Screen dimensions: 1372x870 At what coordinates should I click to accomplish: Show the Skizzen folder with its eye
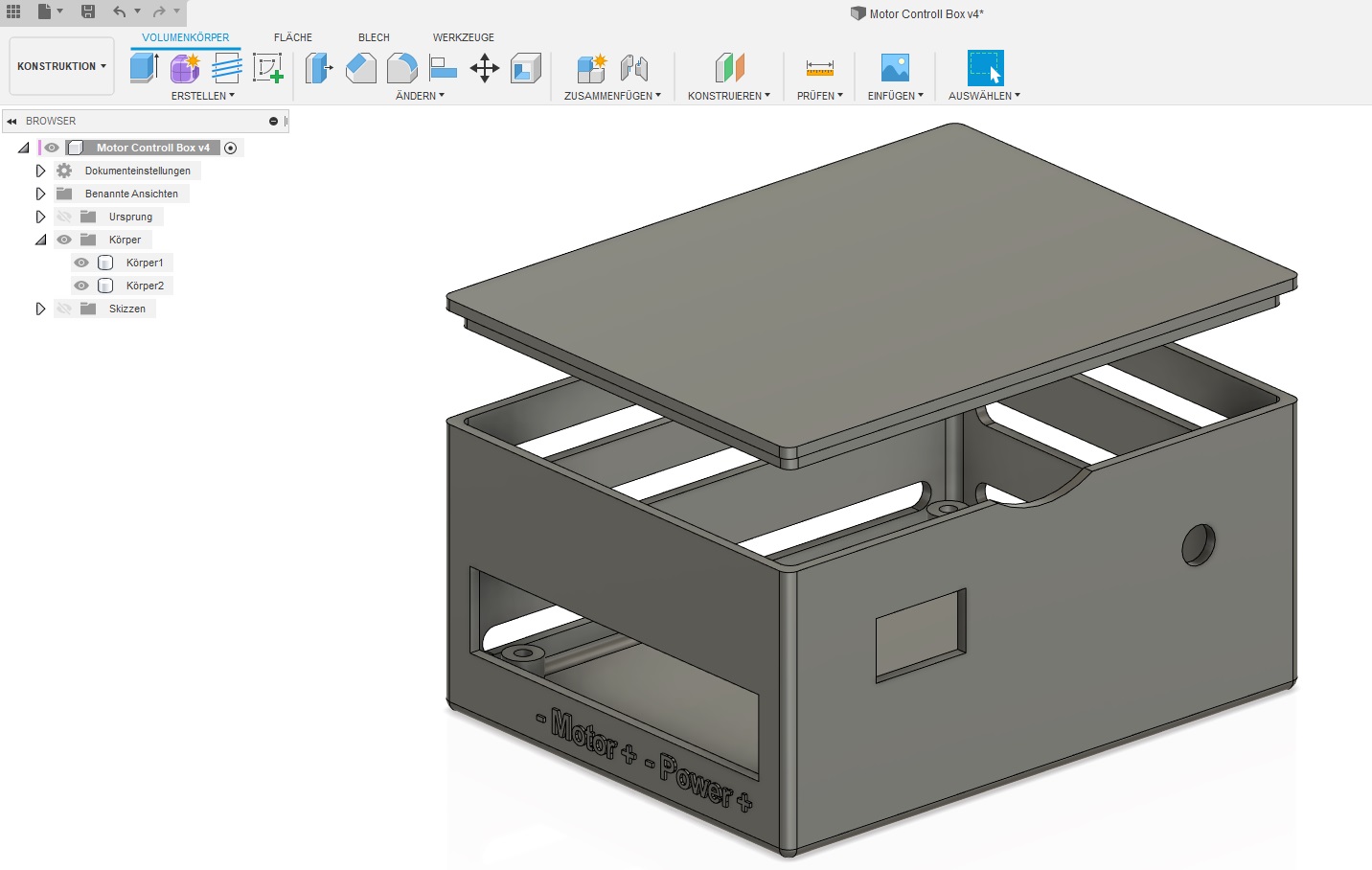point(64,309)
